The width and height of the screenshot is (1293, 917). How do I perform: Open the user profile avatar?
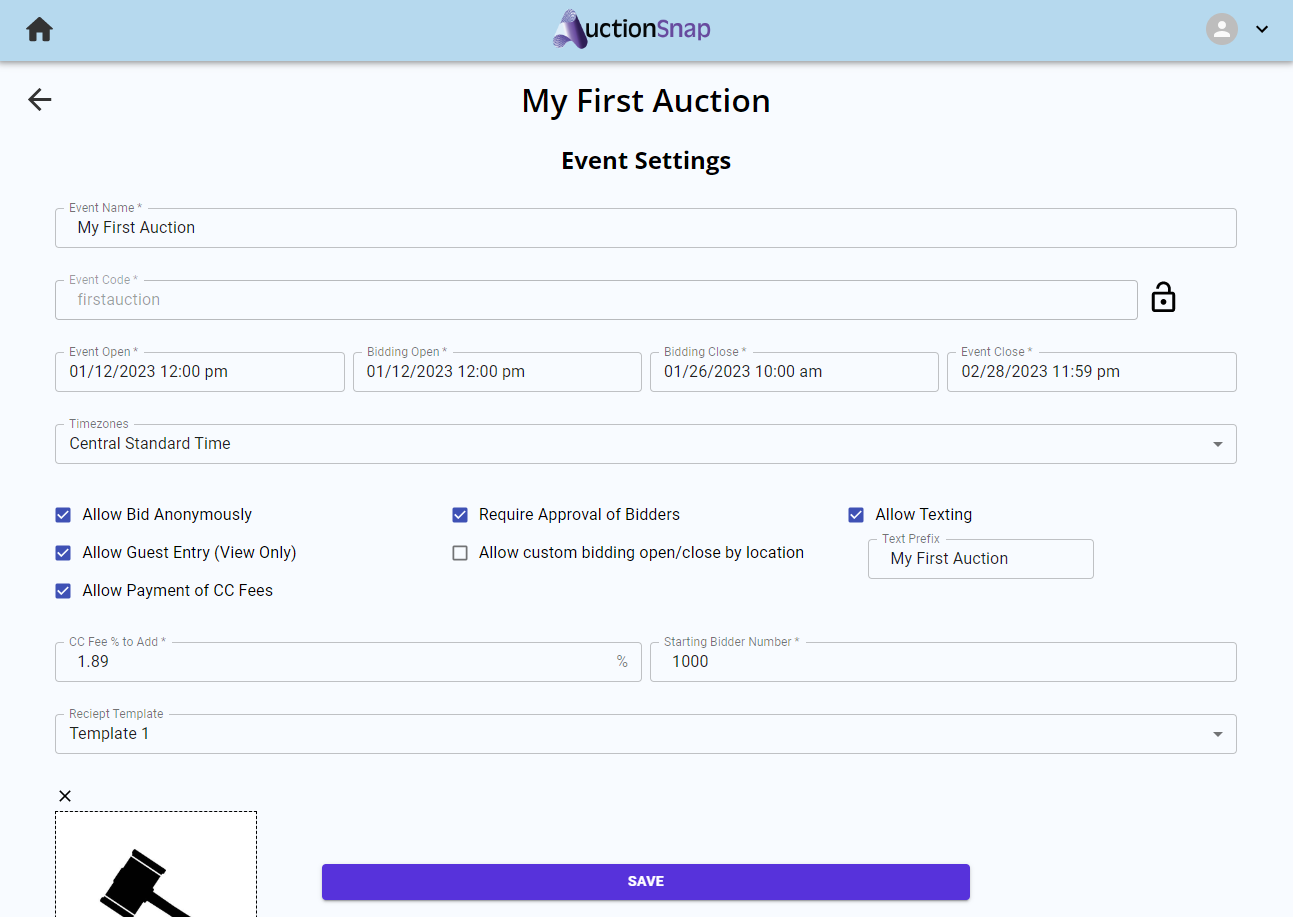(1222, 29)
